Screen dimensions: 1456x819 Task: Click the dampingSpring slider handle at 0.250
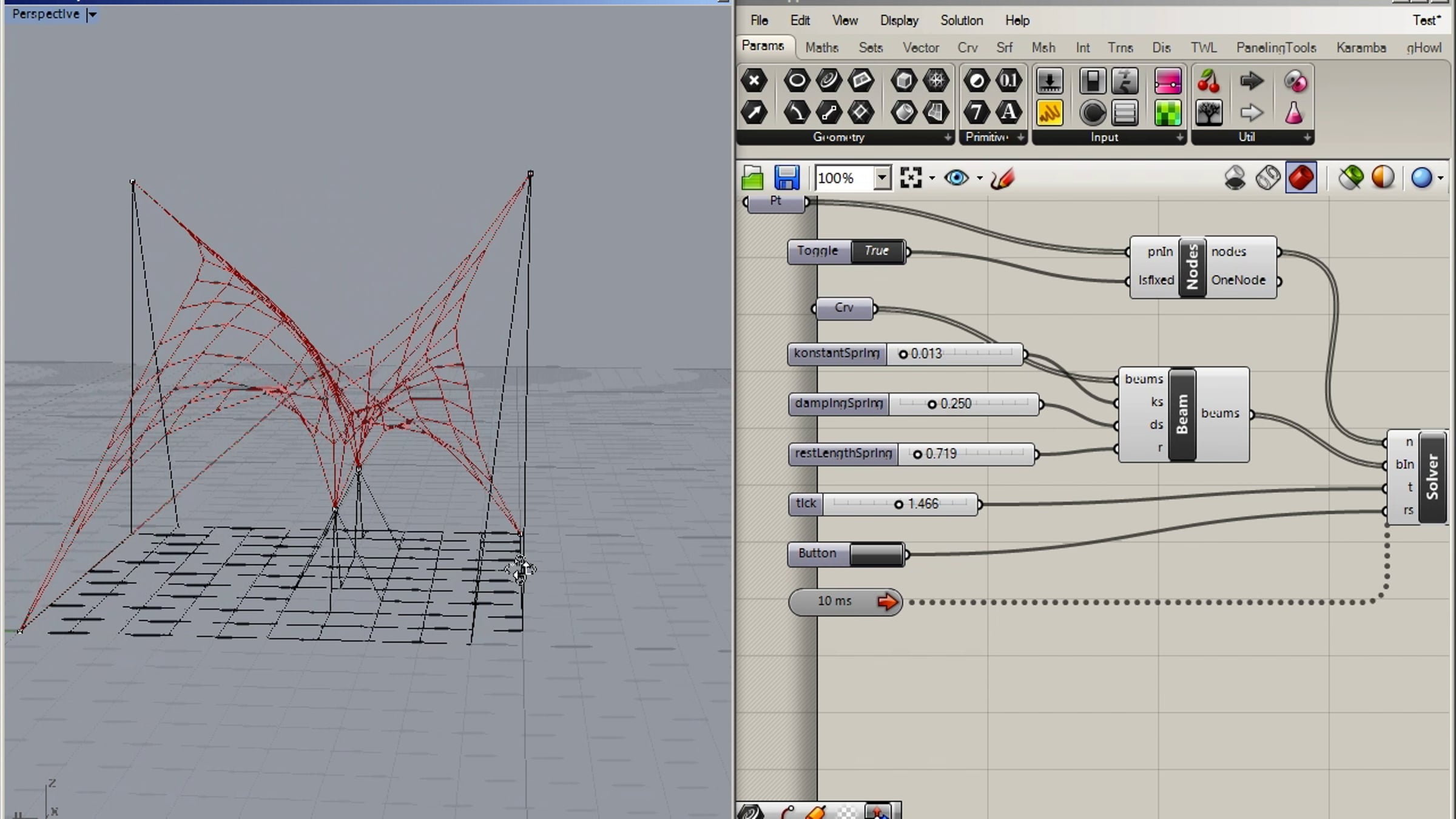point(932,404)
